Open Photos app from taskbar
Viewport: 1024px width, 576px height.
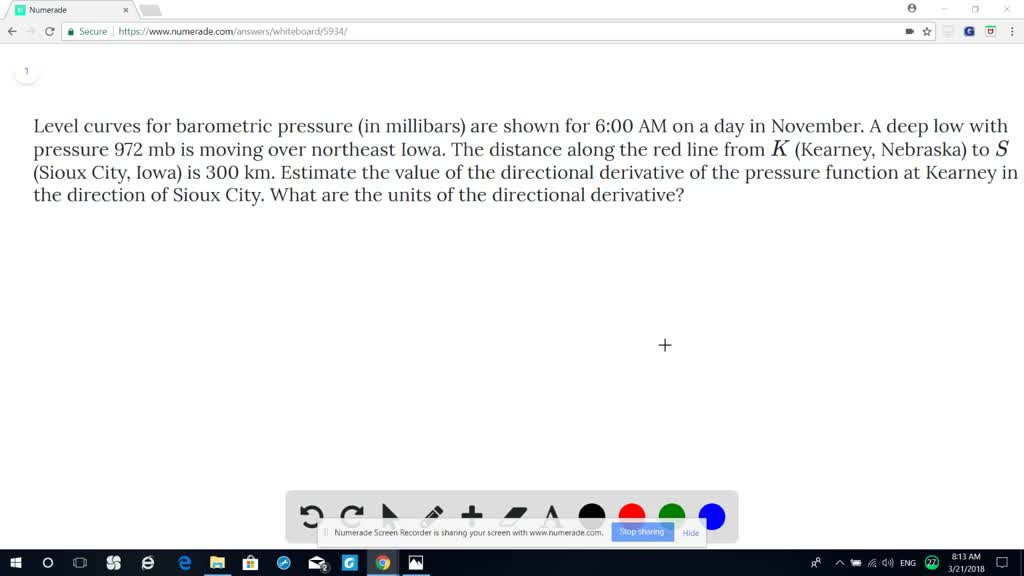pyautogui.click(x=416, y=562)
